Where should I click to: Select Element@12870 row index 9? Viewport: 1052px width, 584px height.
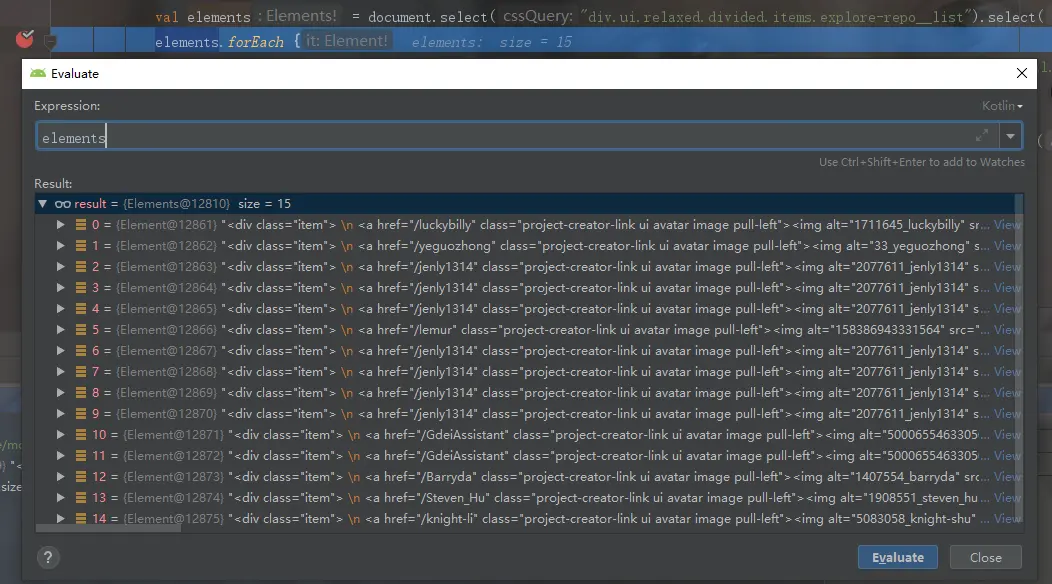527,413
